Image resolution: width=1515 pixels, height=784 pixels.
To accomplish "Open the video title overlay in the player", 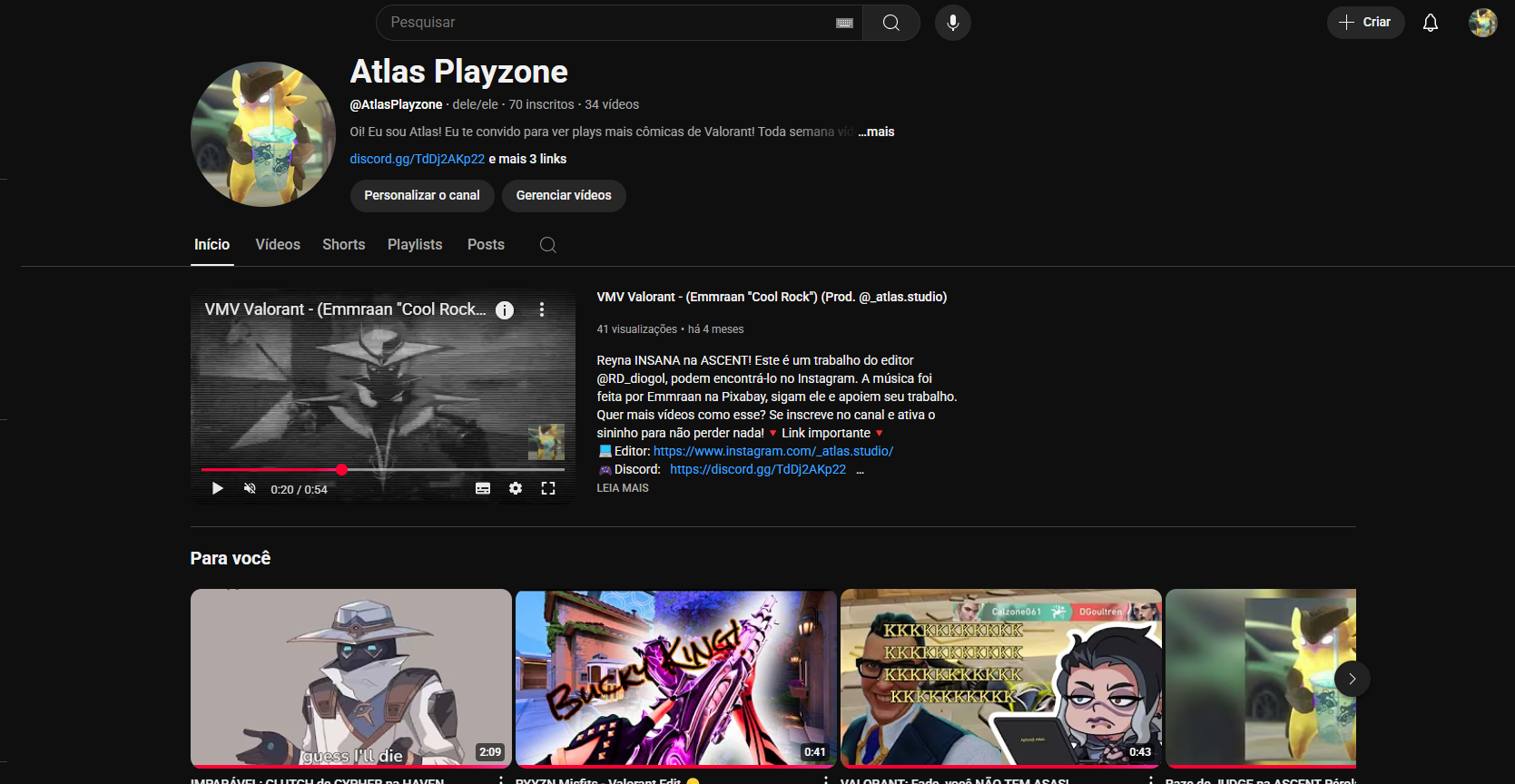I will click(345, 309).
